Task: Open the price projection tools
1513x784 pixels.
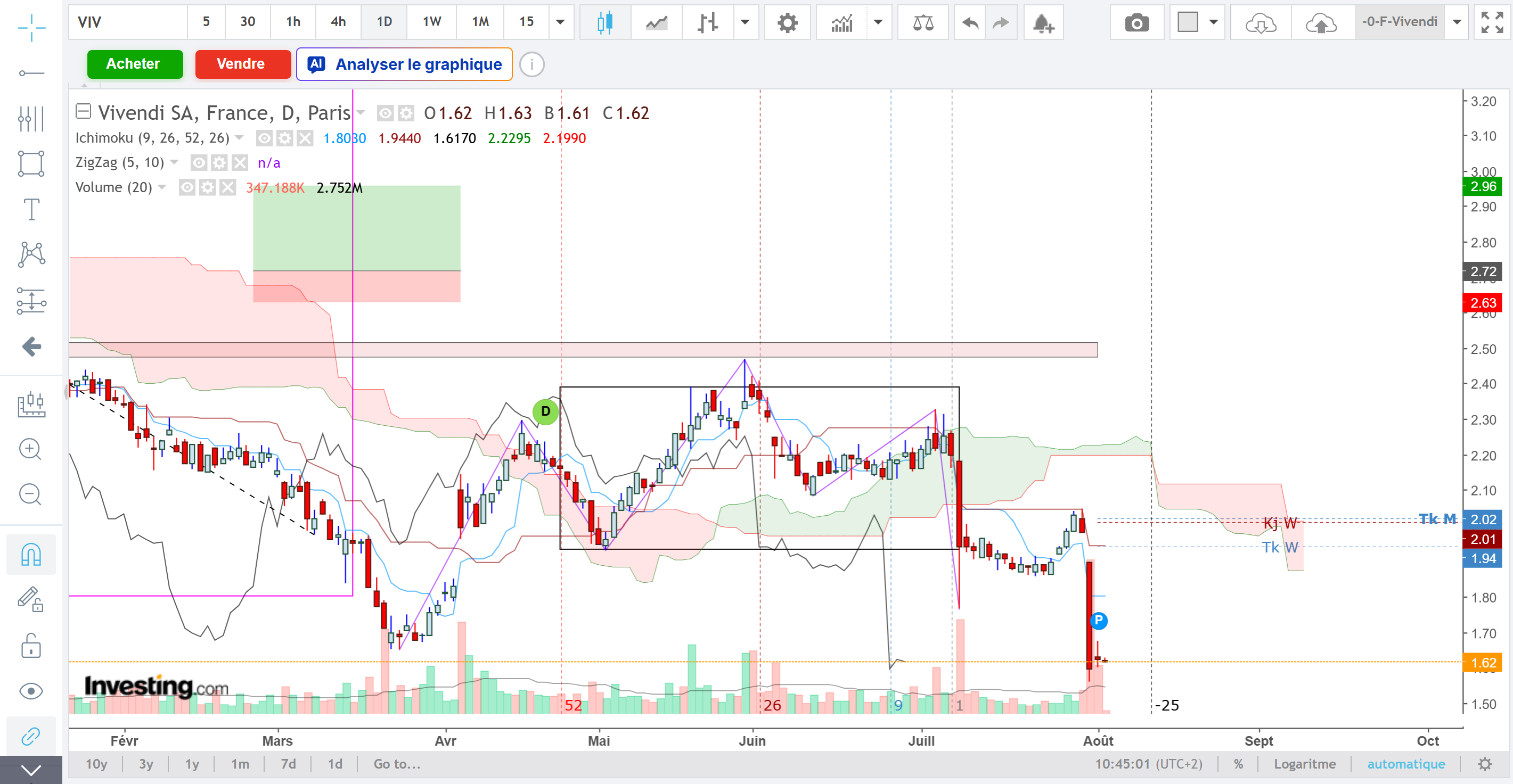Action: tap(31, 301)
